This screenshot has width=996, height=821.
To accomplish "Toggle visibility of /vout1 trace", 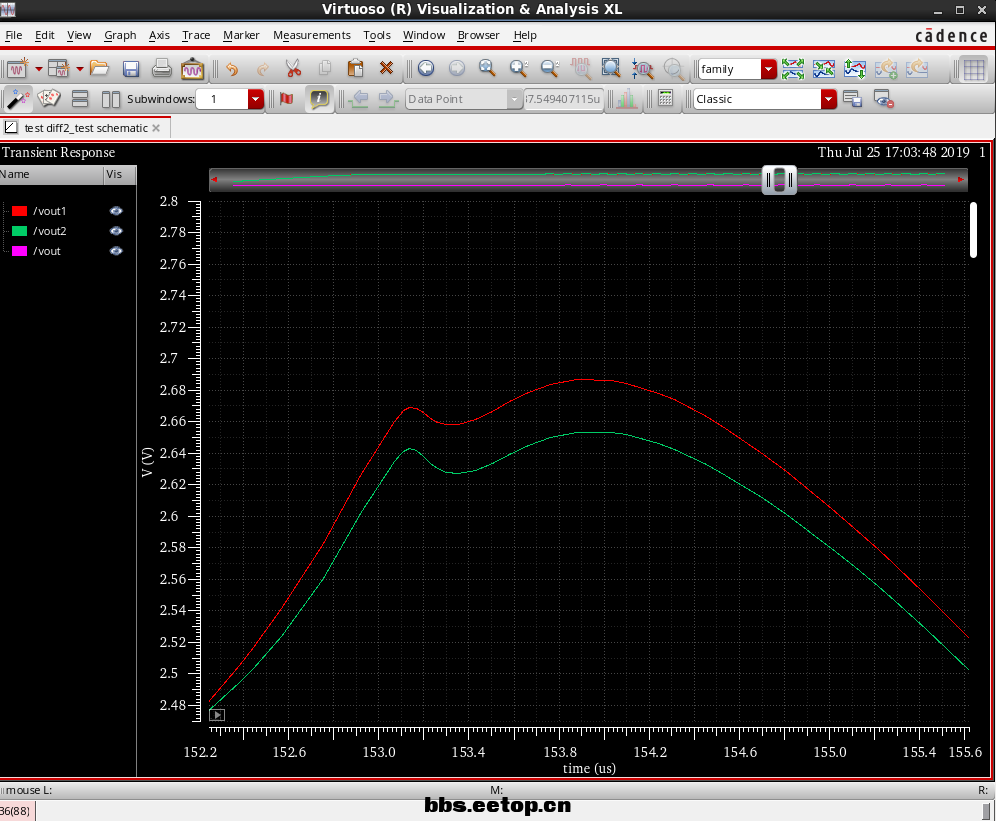I will click(x=116, y=211).
